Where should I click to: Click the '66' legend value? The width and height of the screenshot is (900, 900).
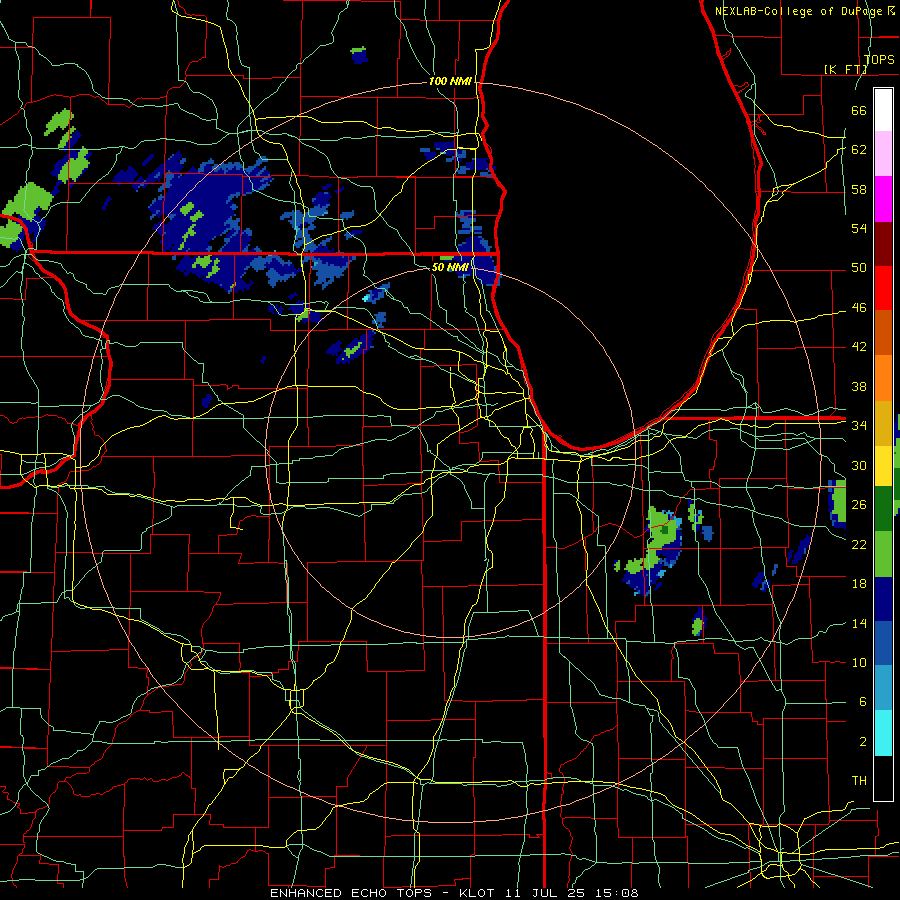pyautogui.click(x=859, y=111)
